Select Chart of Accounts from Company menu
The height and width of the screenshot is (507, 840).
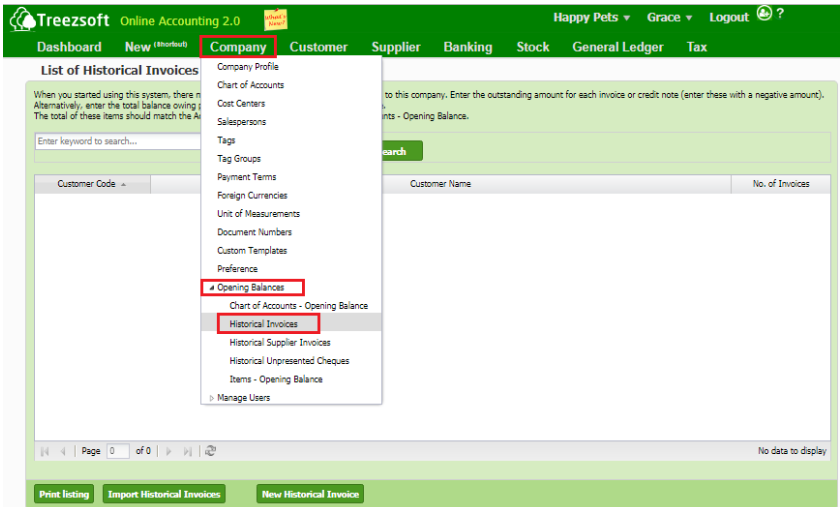250,85
